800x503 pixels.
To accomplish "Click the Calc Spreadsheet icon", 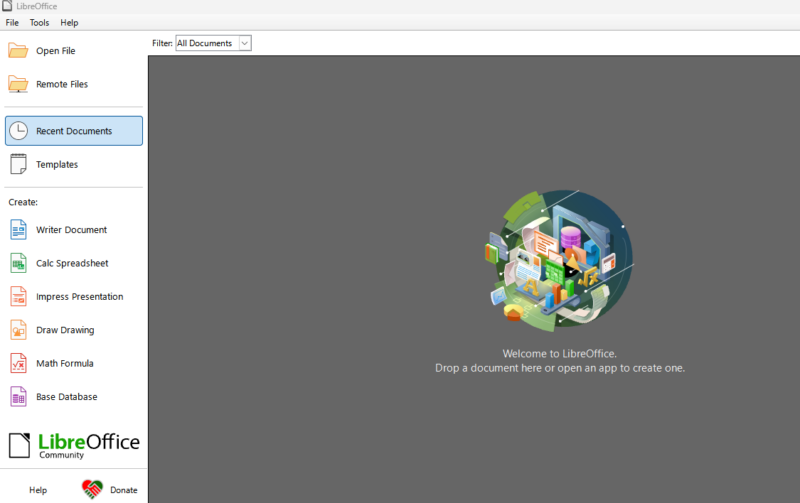I will (x=18, y=263).
